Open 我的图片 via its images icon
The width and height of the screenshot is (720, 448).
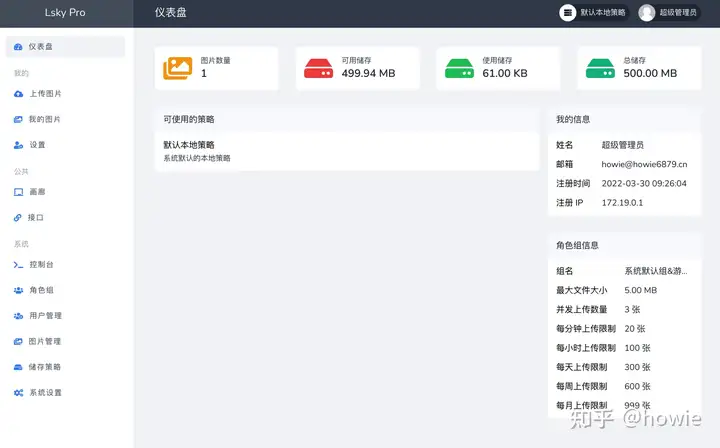click(x=18, y=119)
